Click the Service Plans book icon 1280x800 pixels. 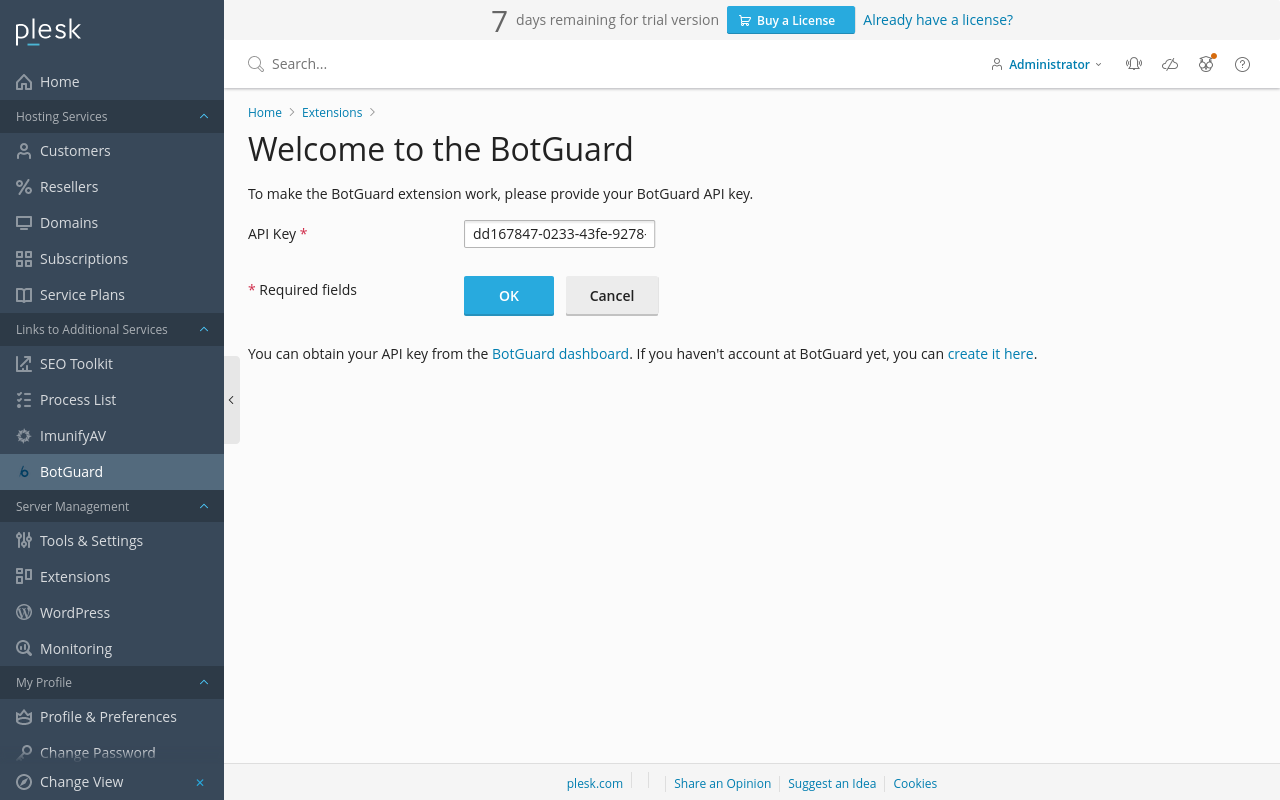[24, 295]
